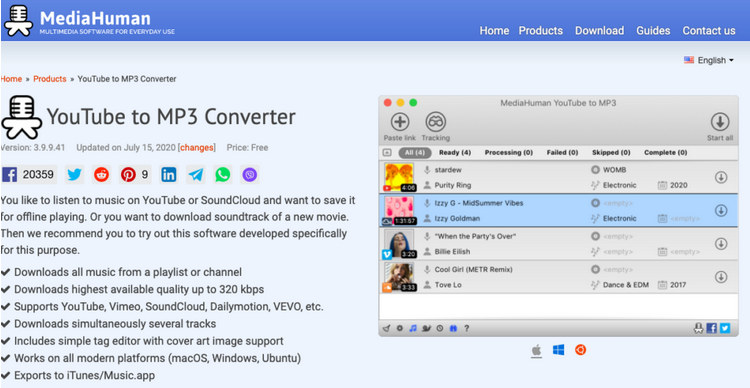
Task: Open the Tracking mask icon
Action: 435,122
